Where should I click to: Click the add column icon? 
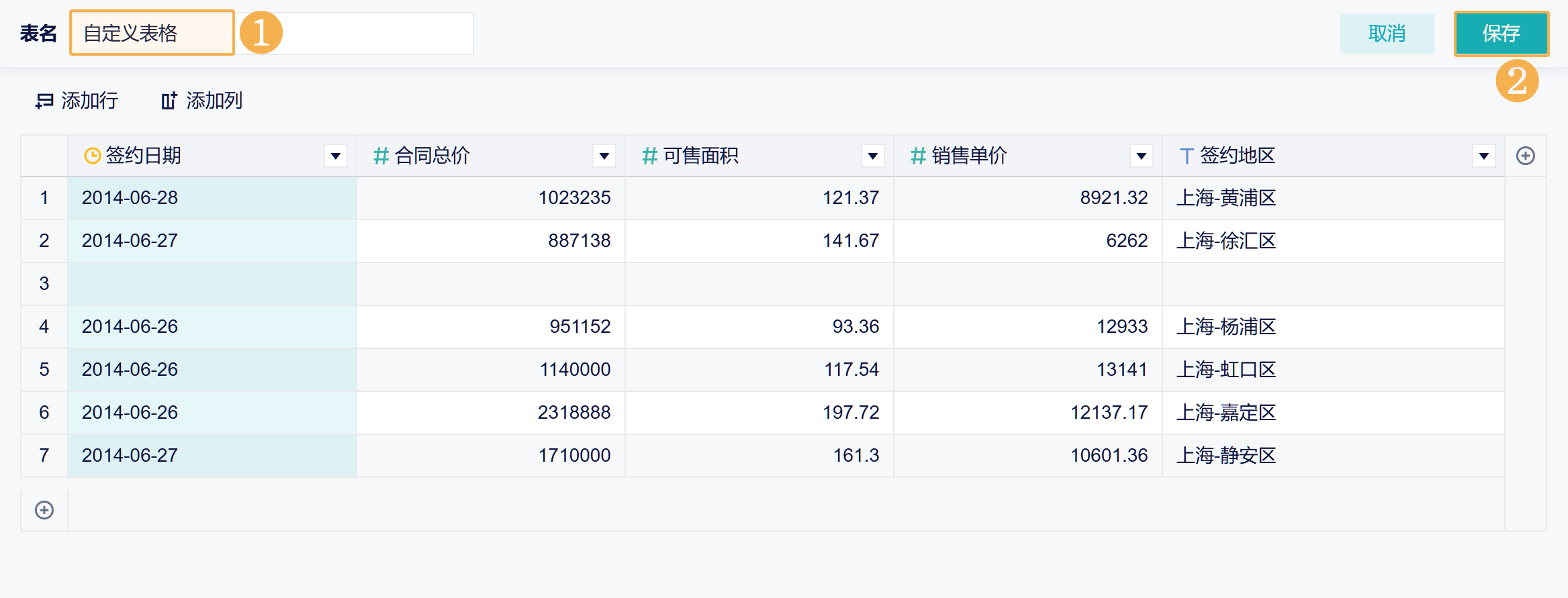point(169,101)
